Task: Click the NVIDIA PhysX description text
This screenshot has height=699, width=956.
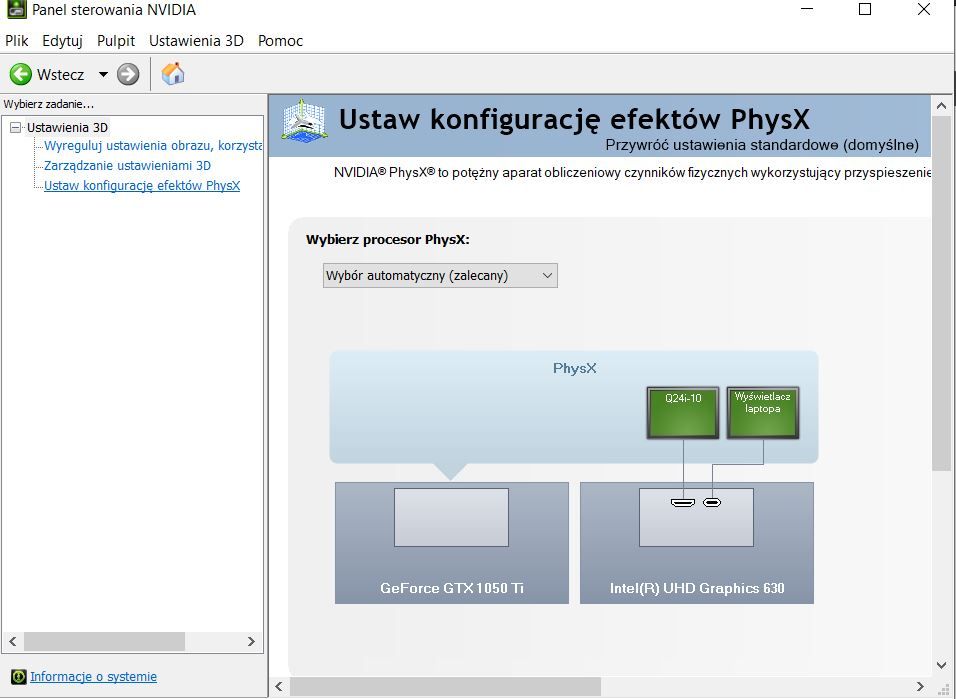Action: pos(632,173)
